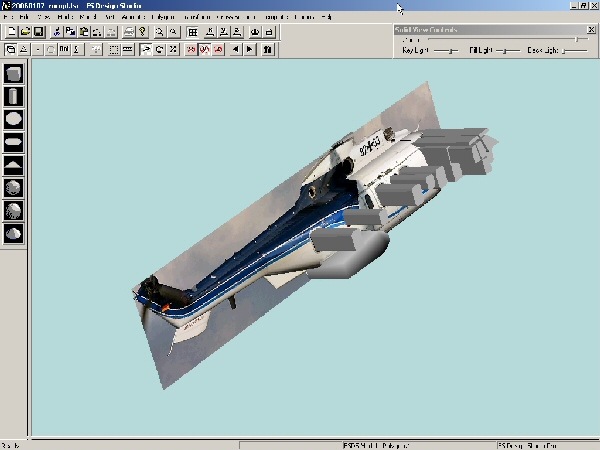This screenshot has width=600, height=450.
Task: Select the cone primitive tool
Action: pyautogui.click(x=14, y=163)
